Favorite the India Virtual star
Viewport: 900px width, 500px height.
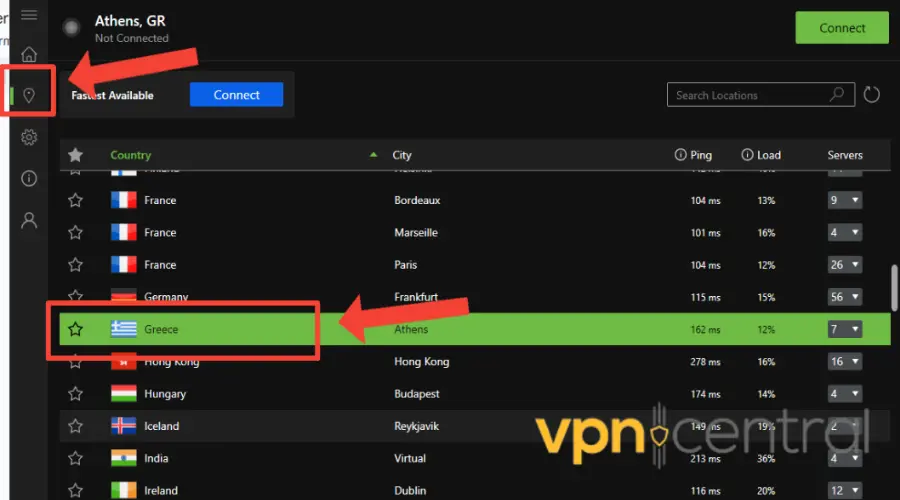tap(75, 458)
